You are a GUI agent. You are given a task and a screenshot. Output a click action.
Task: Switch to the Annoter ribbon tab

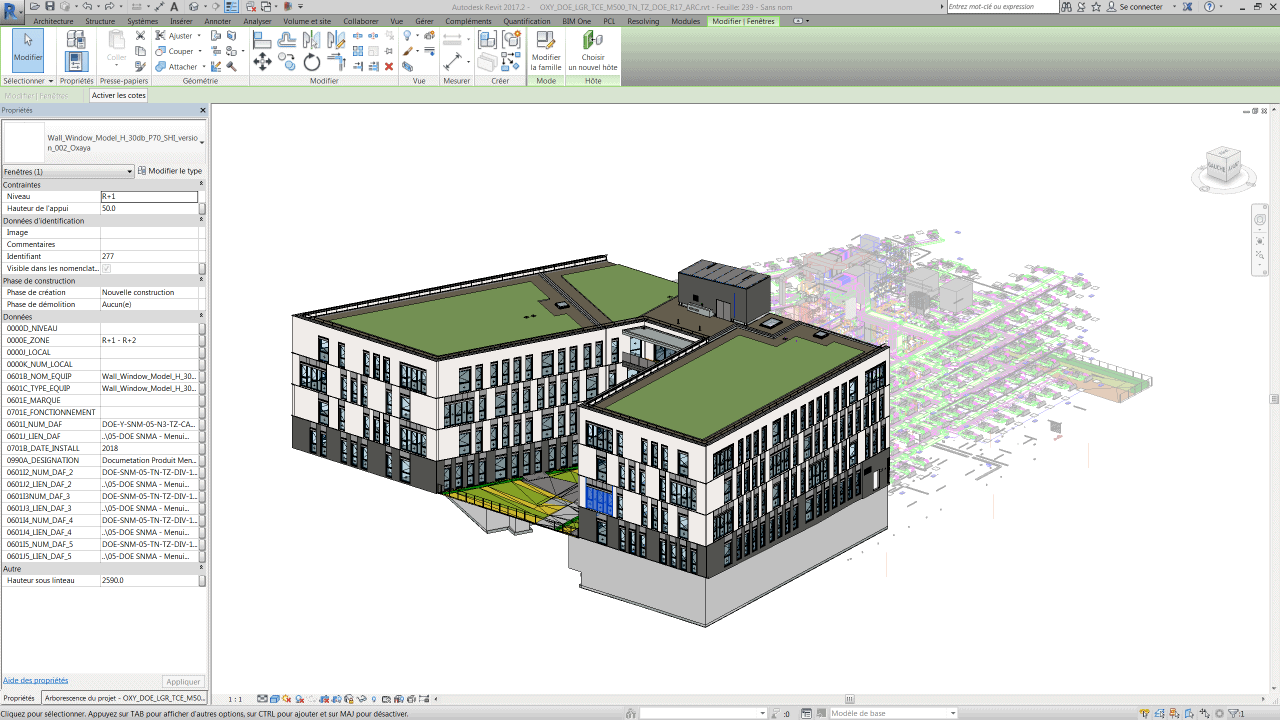tap(217, 21)
